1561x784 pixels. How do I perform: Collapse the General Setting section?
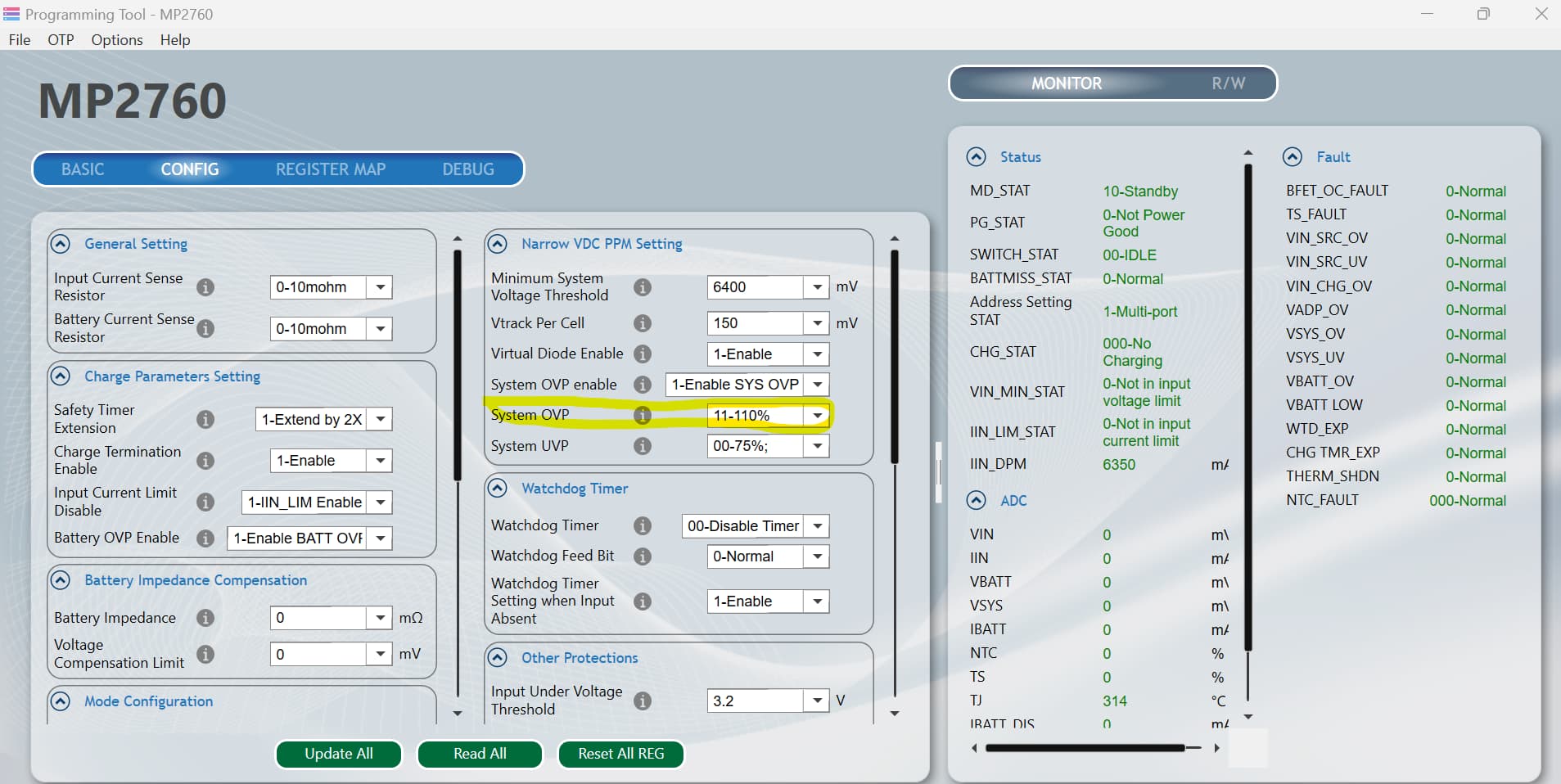(x=60, y=244)
